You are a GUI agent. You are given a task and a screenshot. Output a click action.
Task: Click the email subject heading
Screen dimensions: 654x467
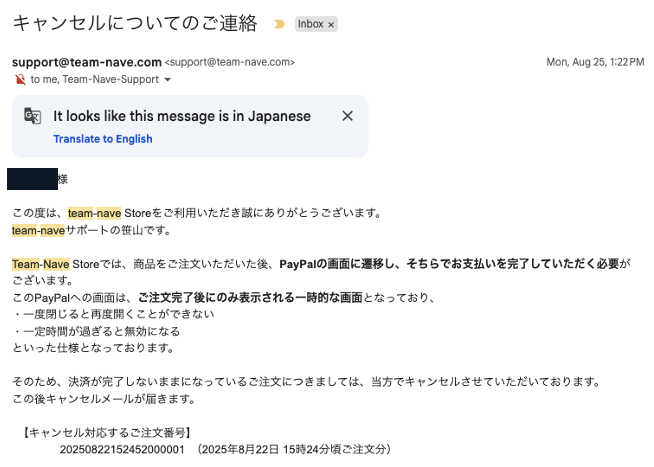tap(134, 23)
